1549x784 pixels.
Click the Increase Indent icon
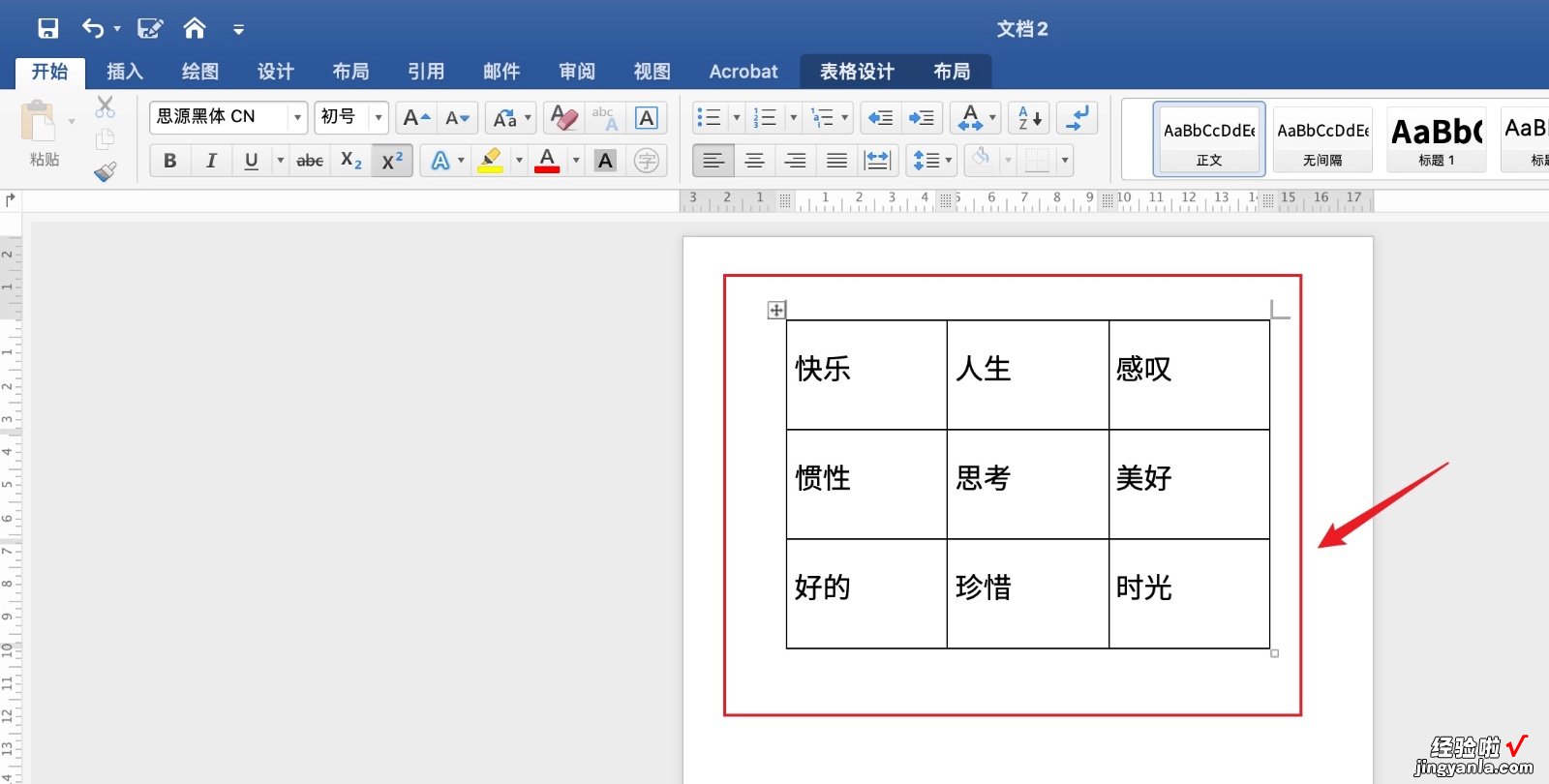tap(922, 118)
